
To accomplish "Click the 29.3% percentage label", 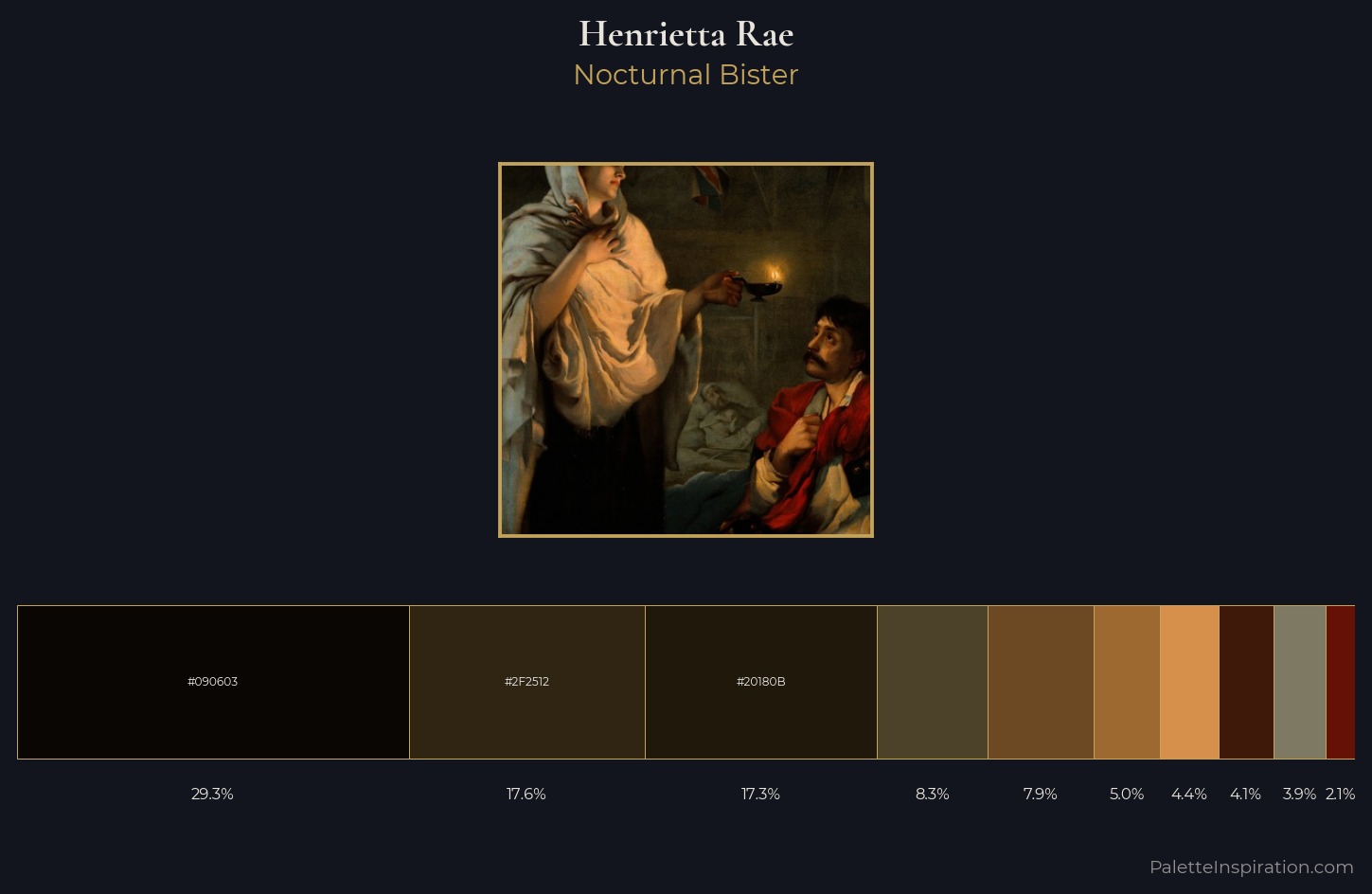I will pos(212,794).
